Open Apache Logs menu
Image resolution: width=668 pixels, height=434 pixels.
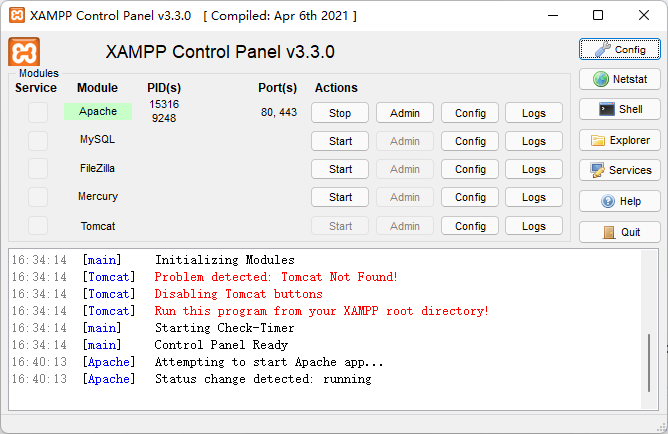click(x=534, y=113)
